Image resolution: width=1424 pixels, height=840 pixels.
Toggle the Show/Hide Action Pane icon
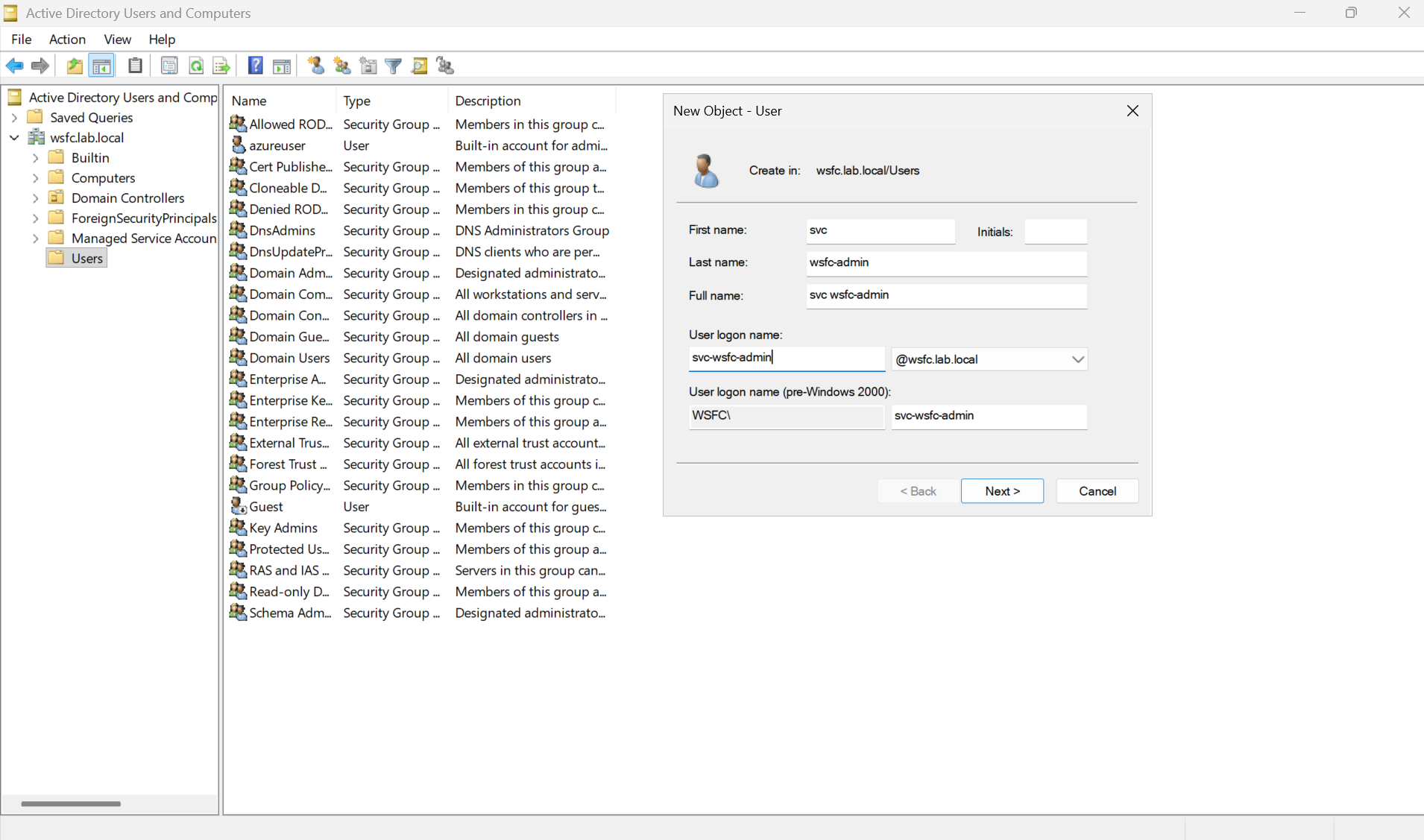[282, 66]
